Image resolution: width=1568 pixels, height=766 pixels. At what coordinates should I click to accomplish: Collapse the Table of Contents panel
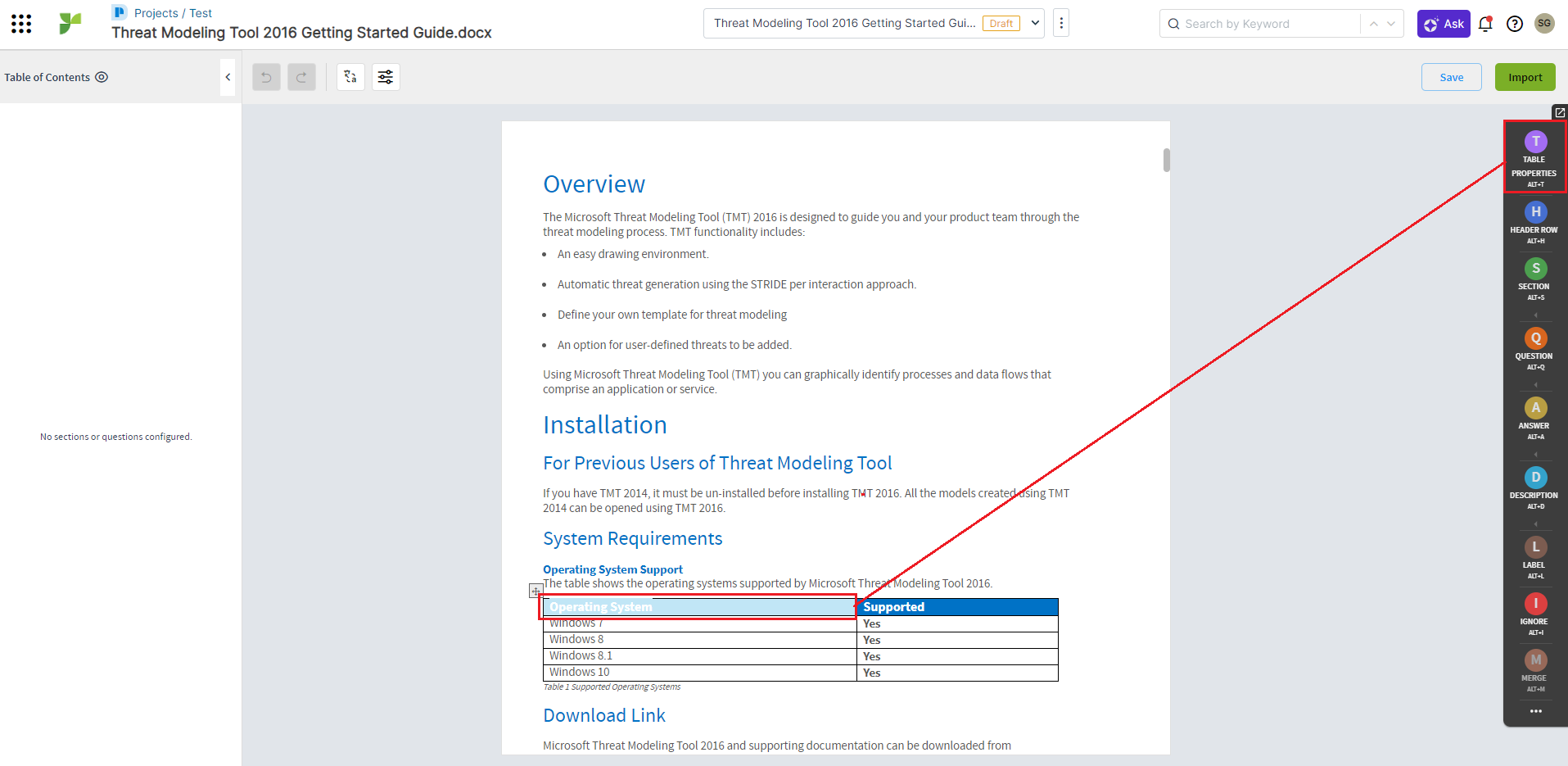click(x=228, y=77)
